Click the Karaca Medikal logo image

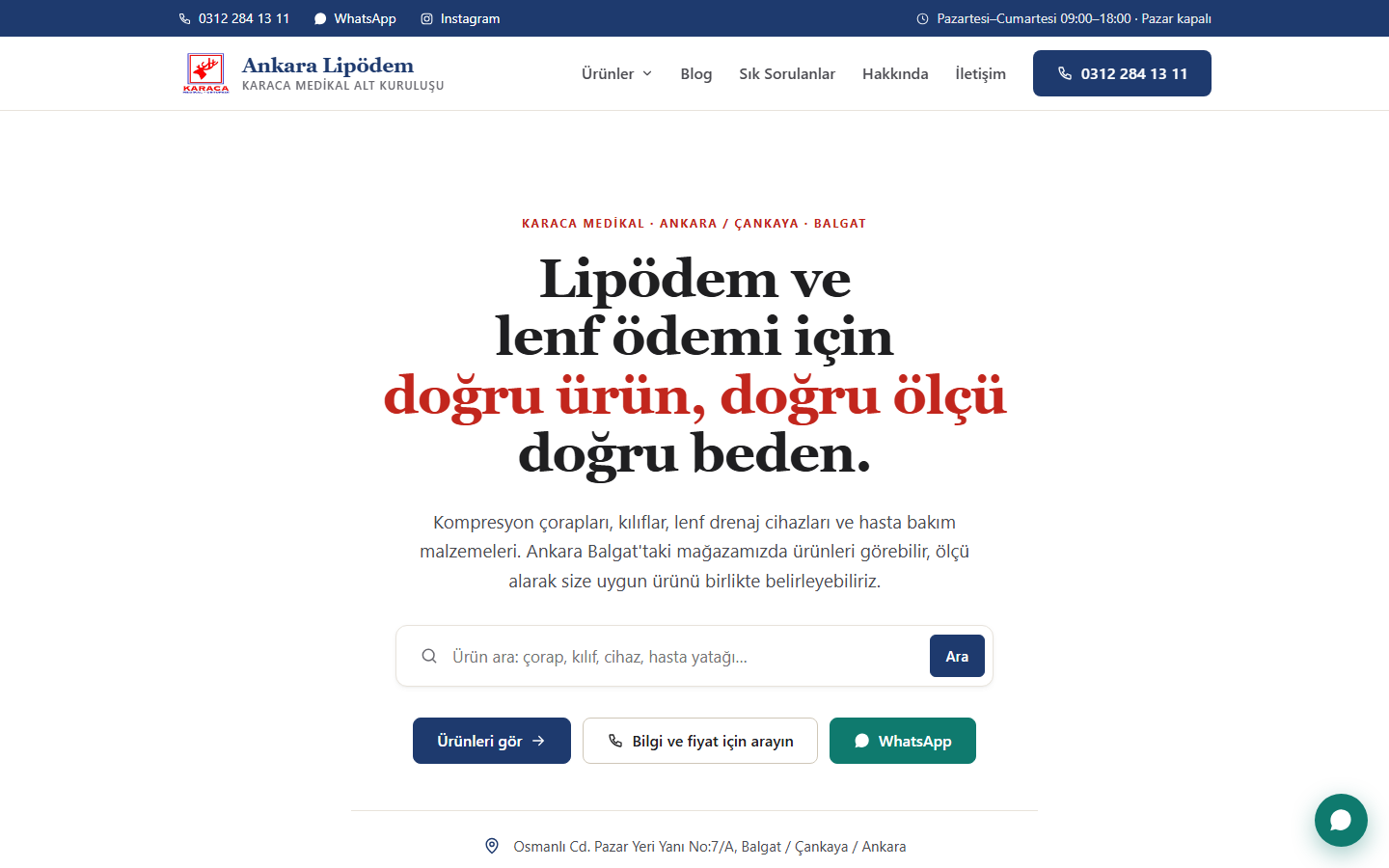205,73
